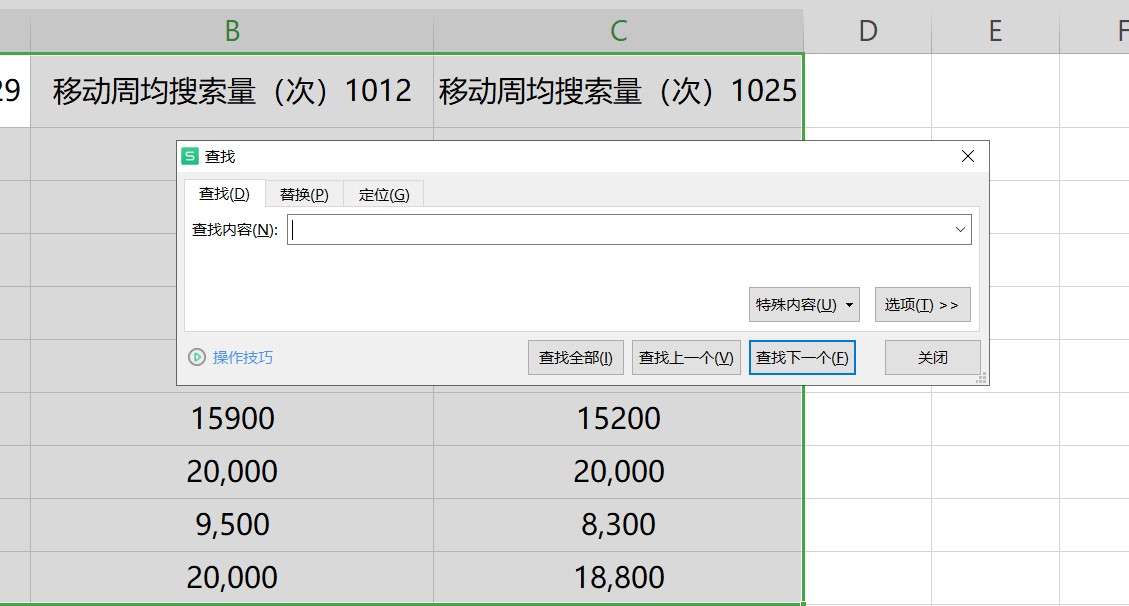Expand the 查找内容 history dropdown arrow
1129x606 pixels.
coord(960,230)
